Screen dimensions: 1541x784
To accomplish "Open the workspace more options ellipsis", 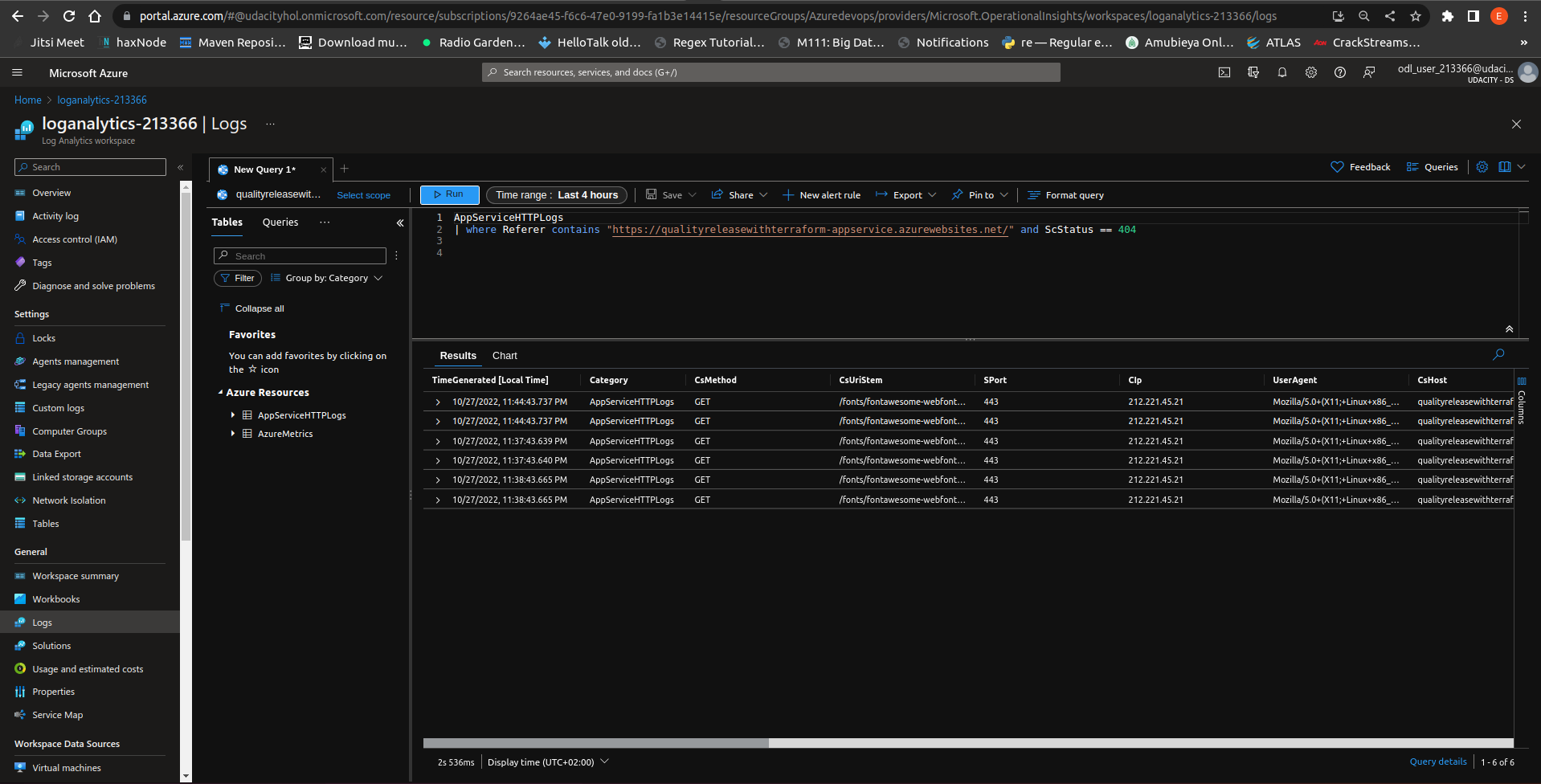I will [270, 124].
